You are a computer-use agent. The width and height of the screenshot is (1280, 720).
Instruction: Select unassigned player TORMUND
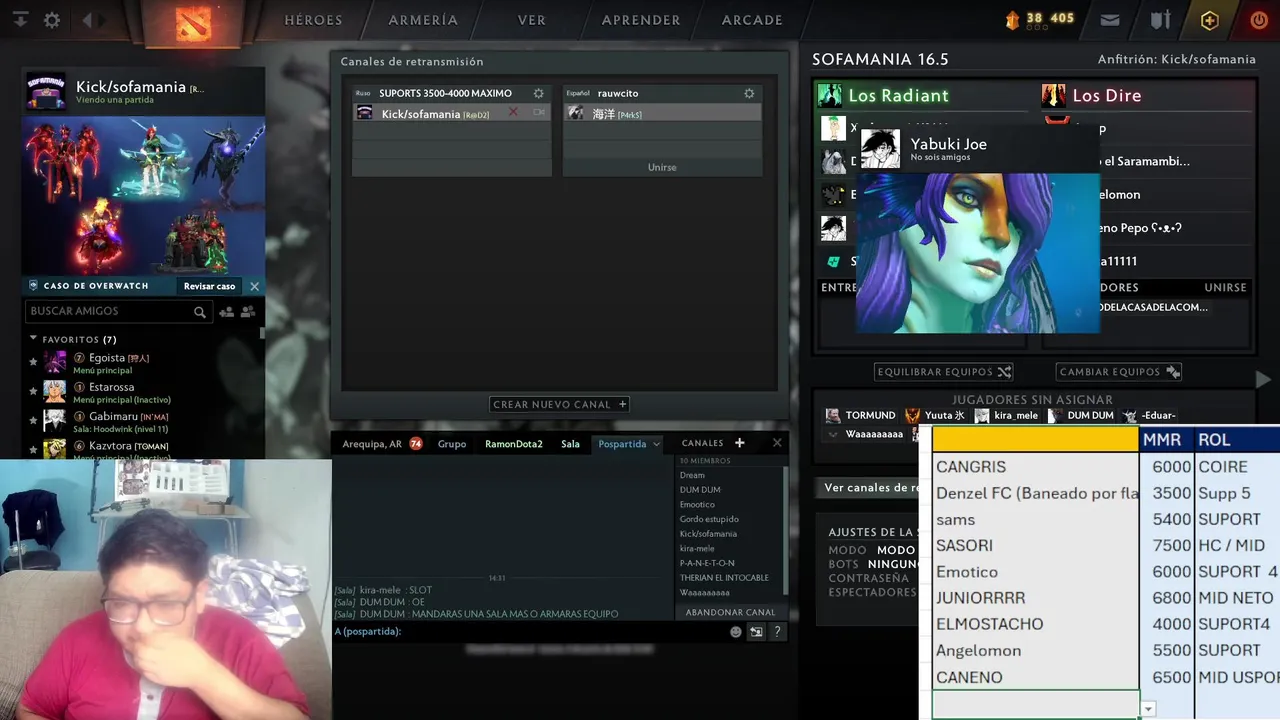tap(860, 415)
